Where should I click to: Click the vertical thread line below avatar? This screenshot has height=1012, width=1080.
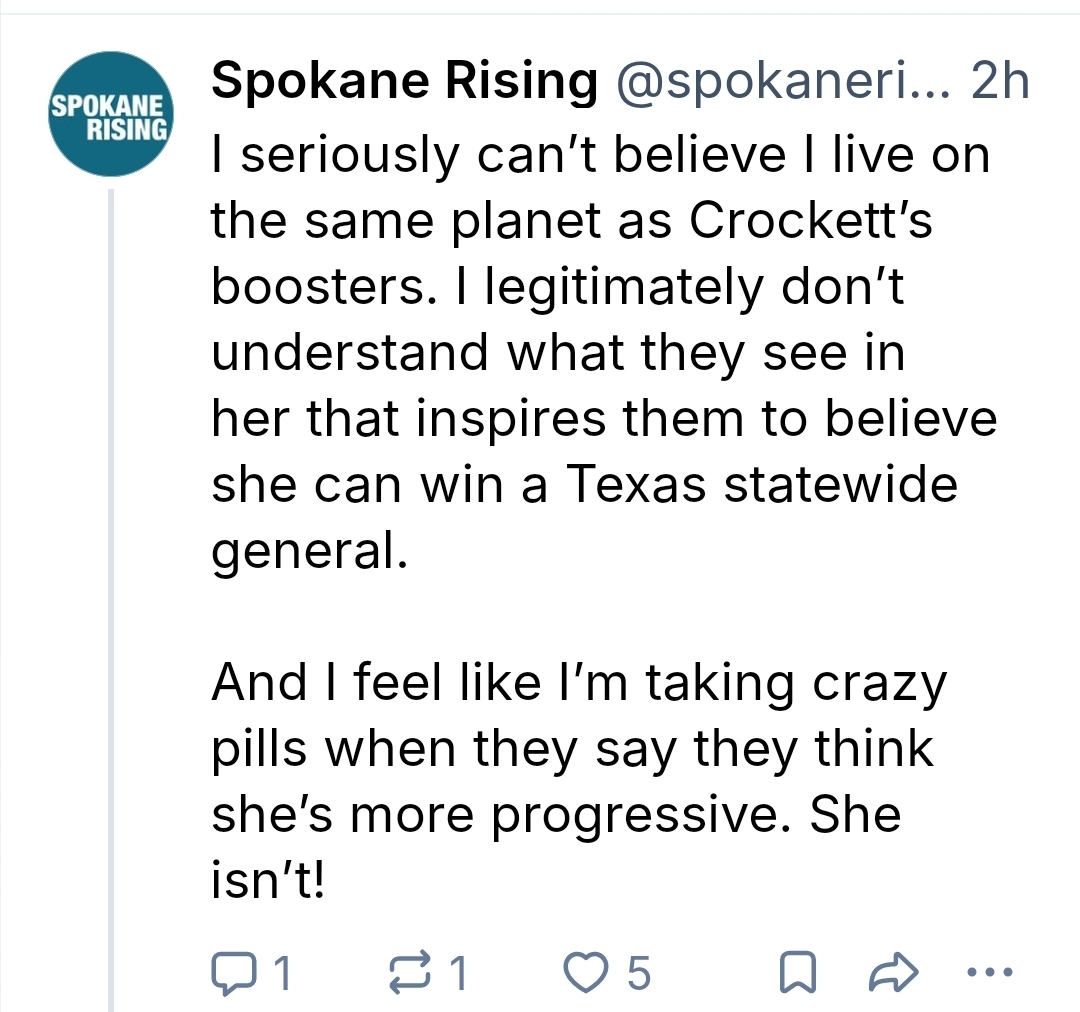(x=111, y=600)
